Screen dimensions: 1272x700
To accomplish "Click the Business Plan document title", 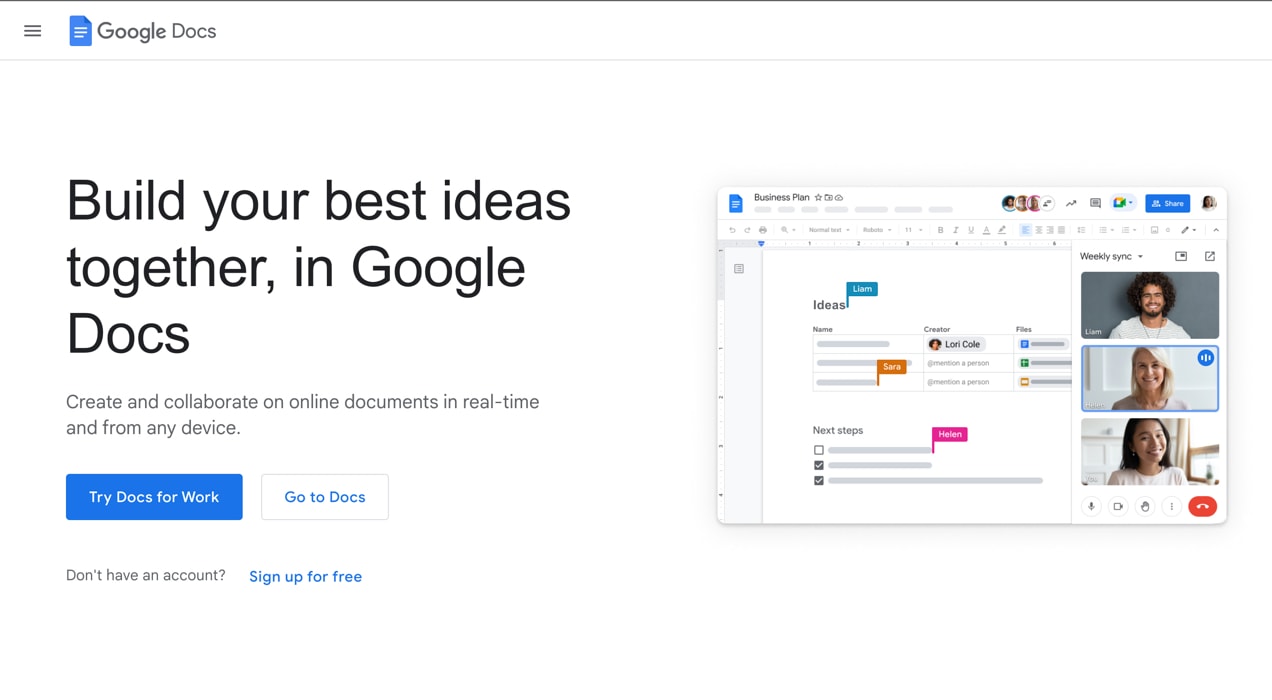I will 782,198.
